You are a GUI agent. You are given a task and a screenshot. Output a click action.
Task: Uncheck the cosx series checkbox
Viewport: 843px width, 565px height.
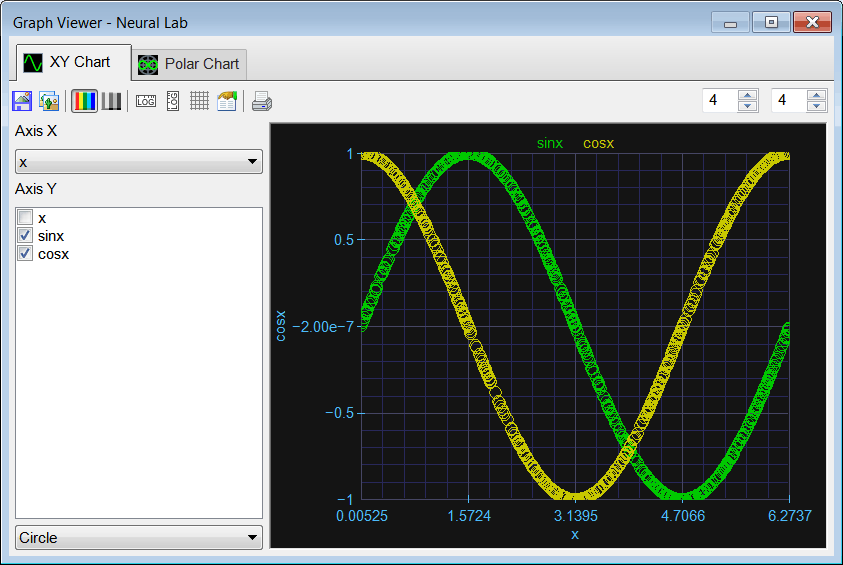(x=25, y=253)
